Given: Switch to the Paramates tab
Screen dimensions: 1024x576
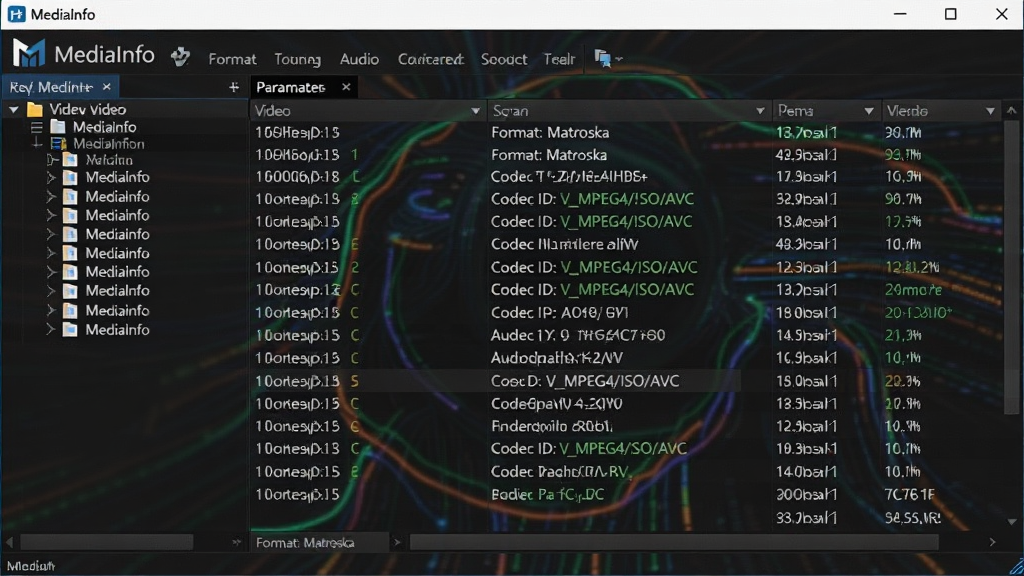Looking at the screenshot, I should (x=291, y=87).
